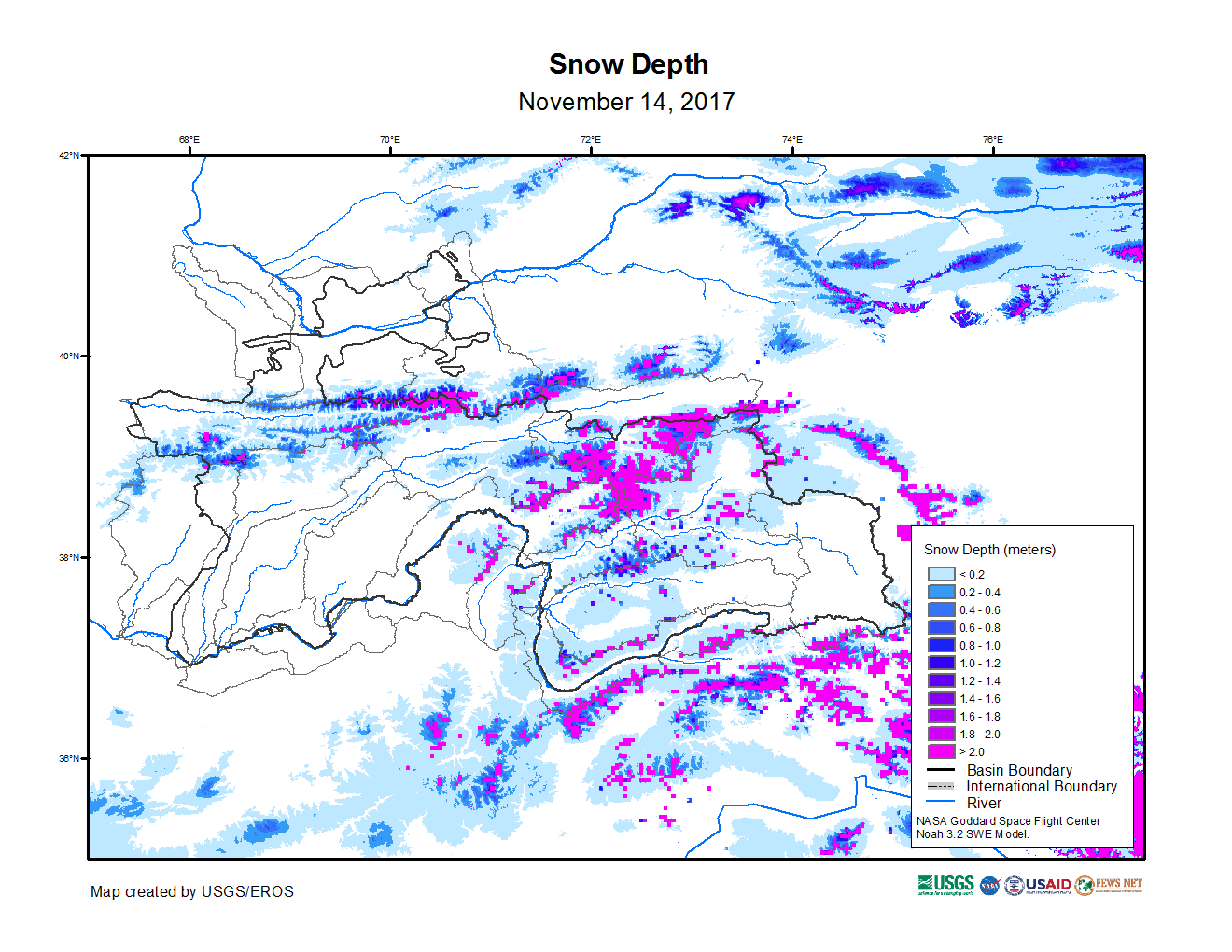Image resolution: width=1232 pixels, height=952 pixels.
Task: Click the FEWS NET logo
Action: [1109, 885]
